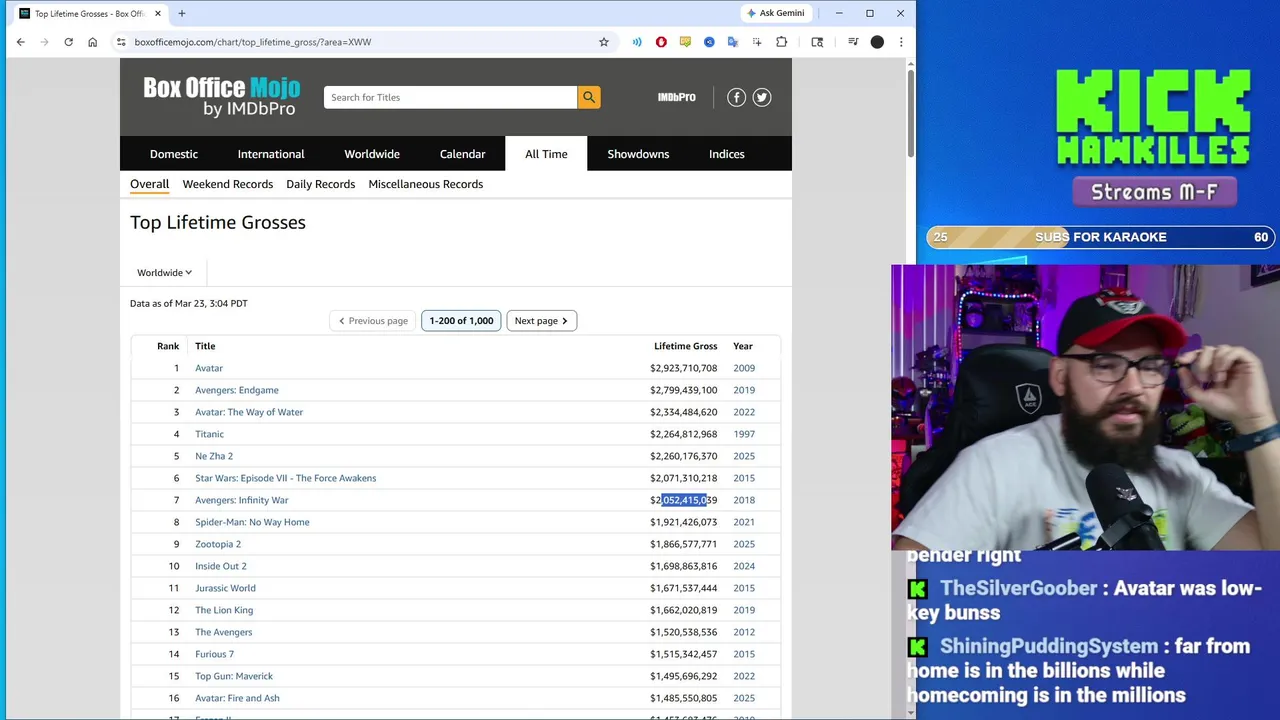This screenshot has height=720, width=1280.
Task: Switch to Miscellaneous Records sub-tab
Action: (x=425, y=184)
